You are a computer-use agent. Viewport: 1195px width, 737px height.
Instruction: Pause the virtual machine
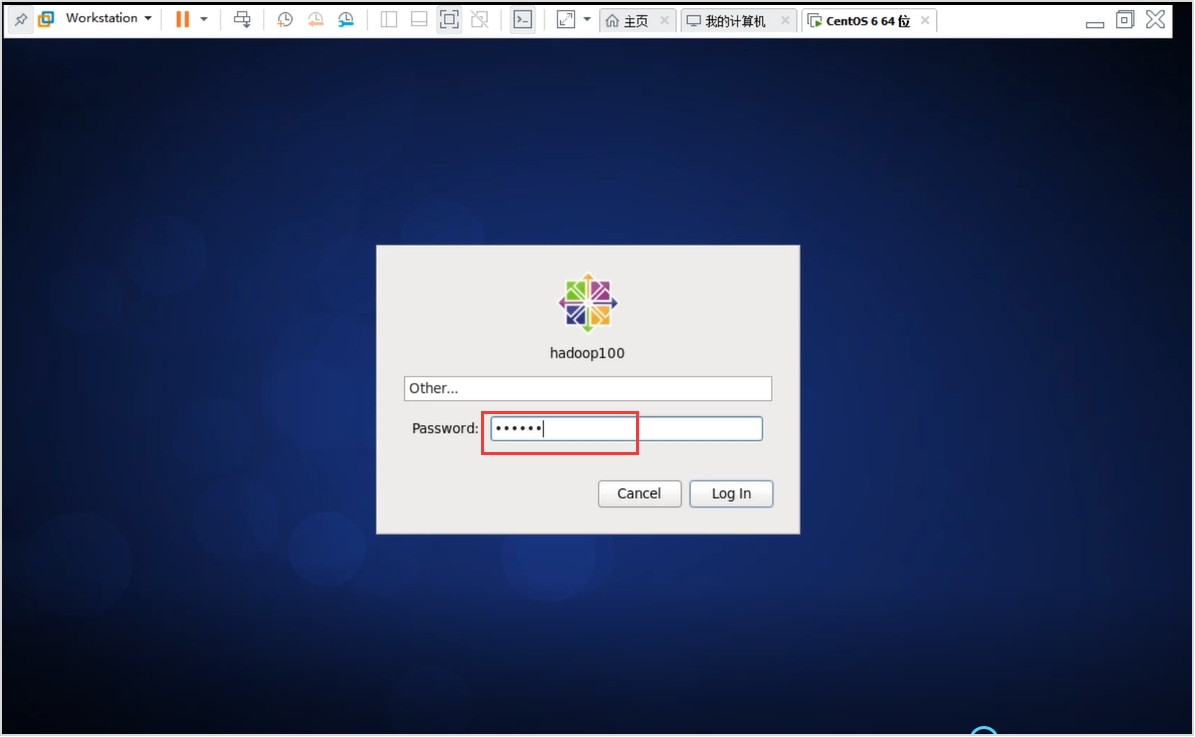182,19
